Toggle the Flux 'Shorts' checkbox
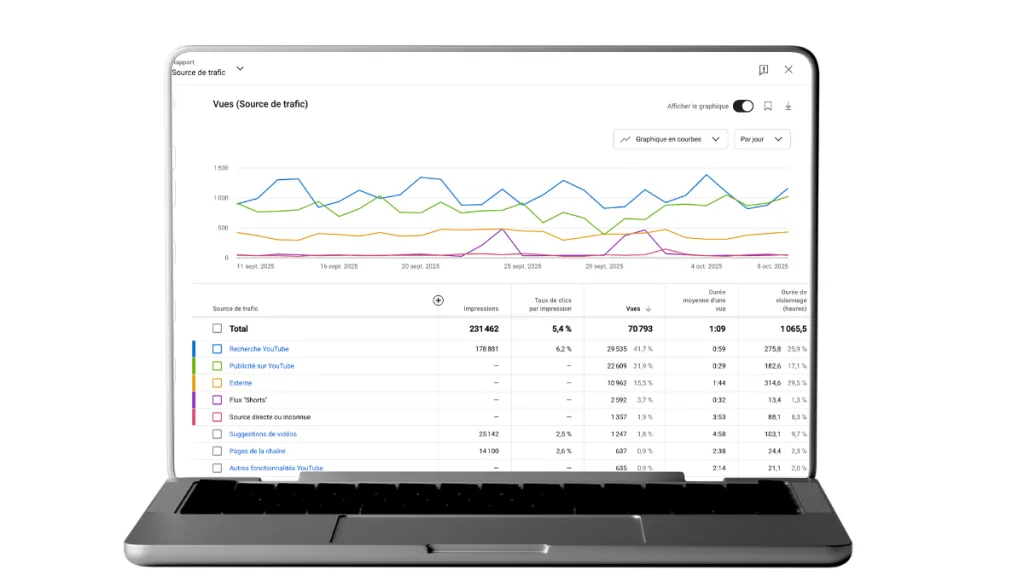1024x576 pixels. 217,400
